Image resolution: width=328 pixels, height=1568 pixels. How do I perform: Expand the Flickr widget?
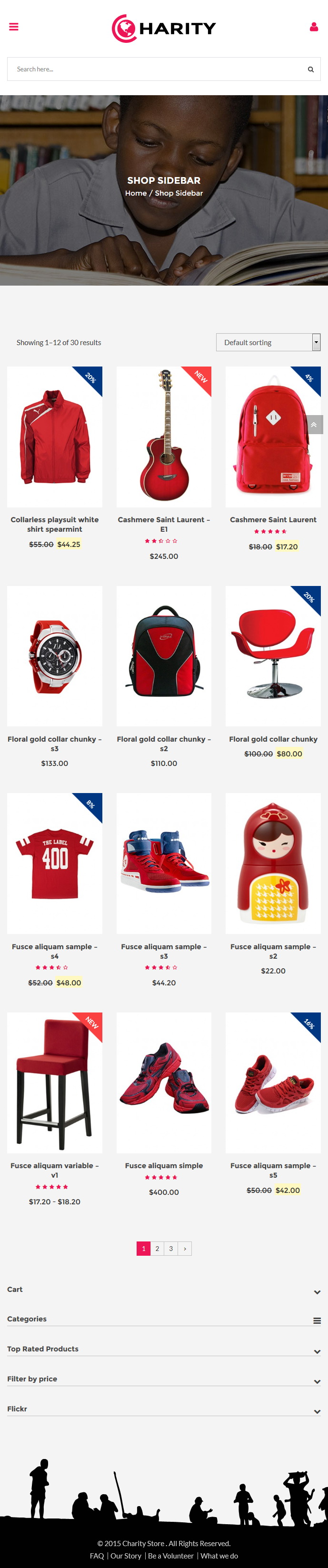click(x=317, y=1411)
